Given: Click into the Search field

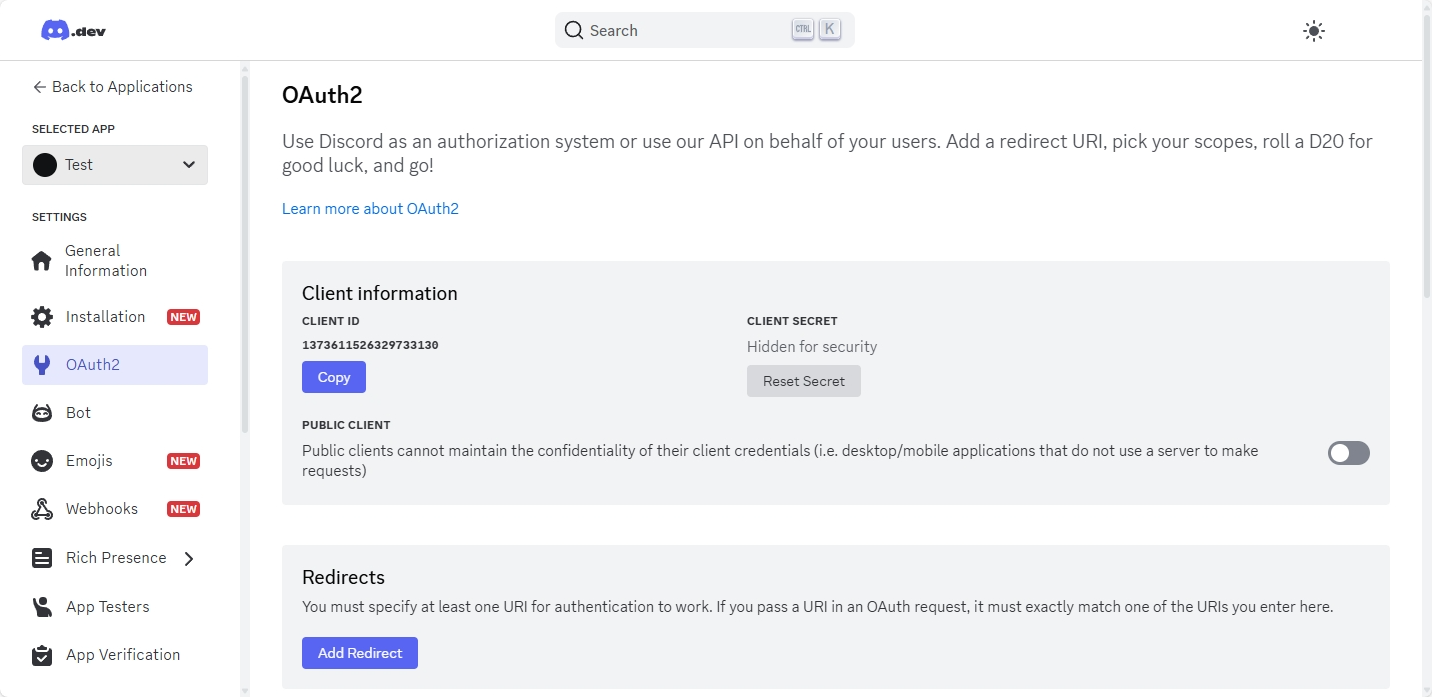Looking at the screenshot, I should [705, 30].
